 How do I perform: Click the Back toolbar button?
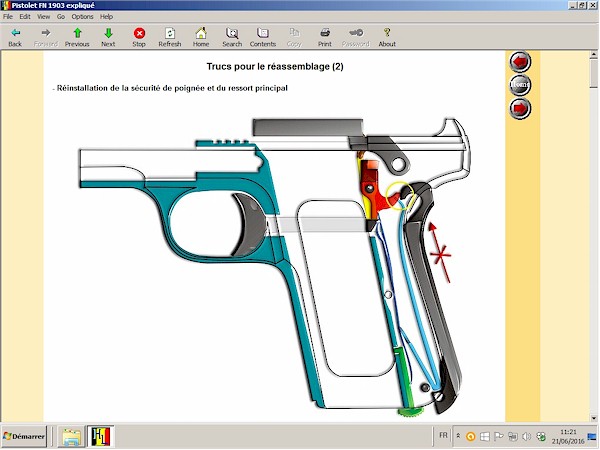(x=15, y=37)
